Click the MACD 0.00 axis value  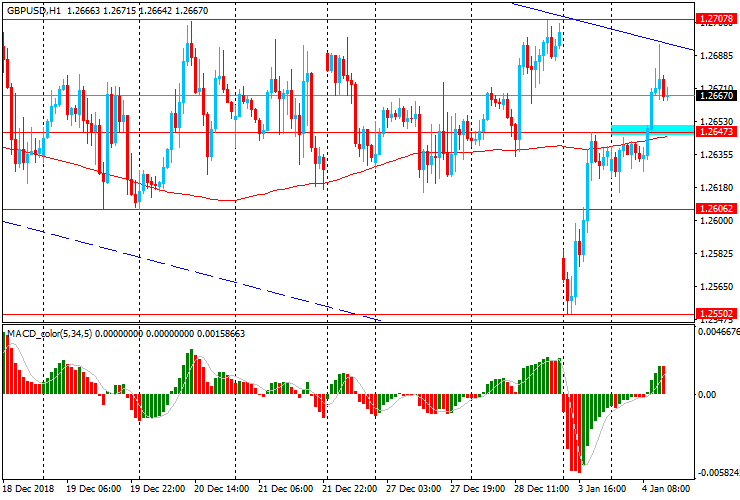pos(706,394)
